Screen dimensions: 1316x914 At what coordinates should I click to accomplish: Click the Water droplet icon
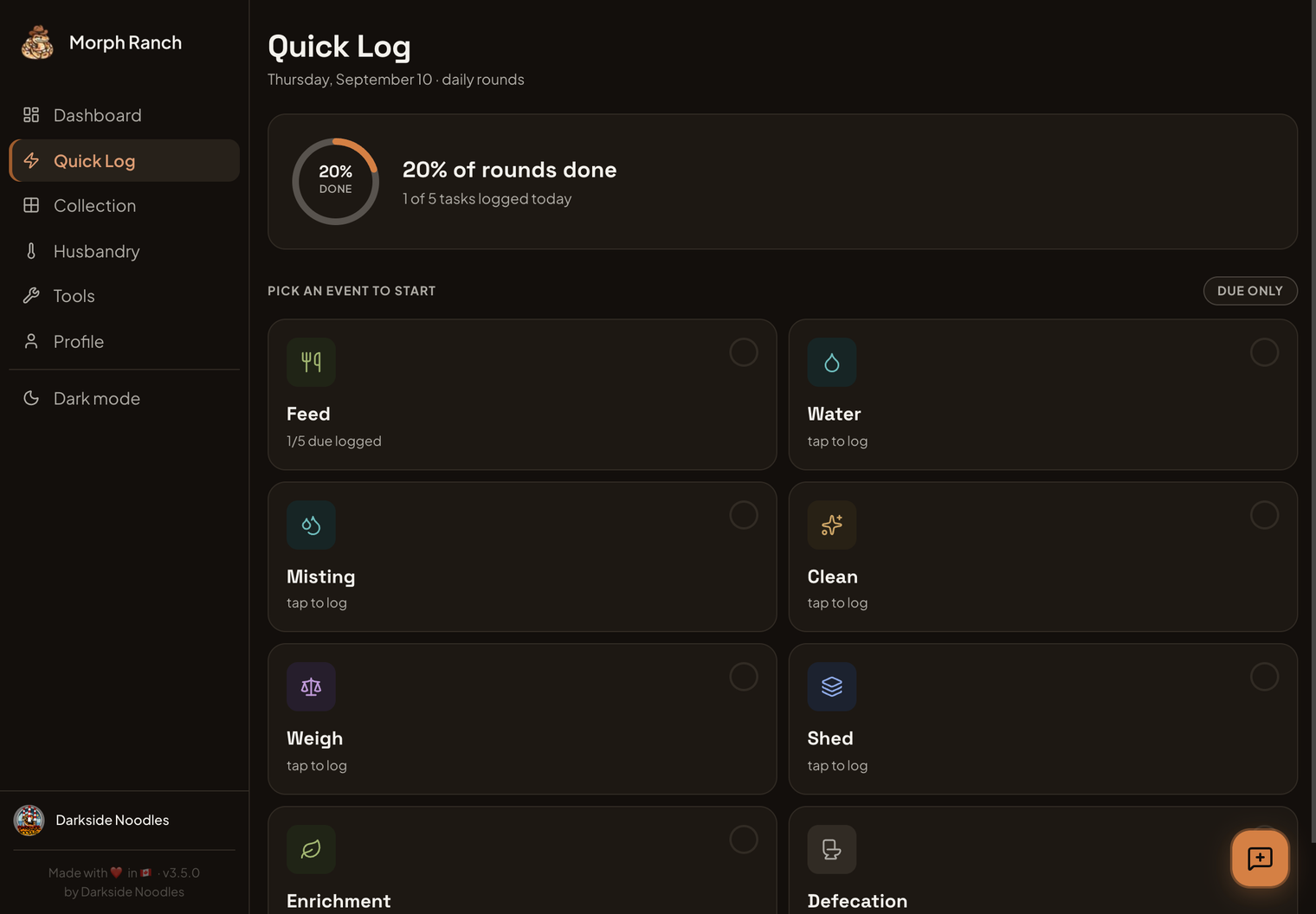[832, 362]
